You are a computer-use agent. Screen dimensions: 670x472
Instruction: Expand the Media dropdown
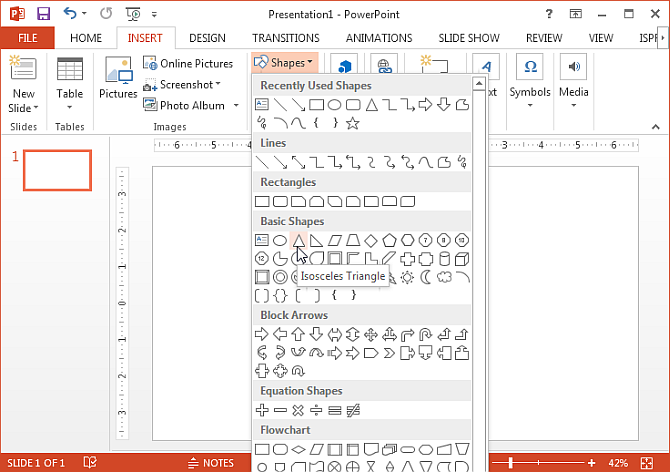[574, 106]
